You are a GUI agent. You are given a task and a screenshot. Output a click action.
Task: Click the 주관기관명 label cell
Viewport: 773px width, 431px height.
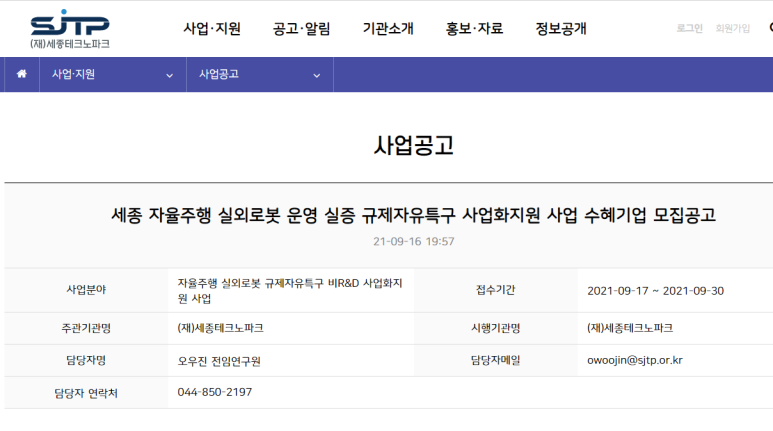click(86, 328)
